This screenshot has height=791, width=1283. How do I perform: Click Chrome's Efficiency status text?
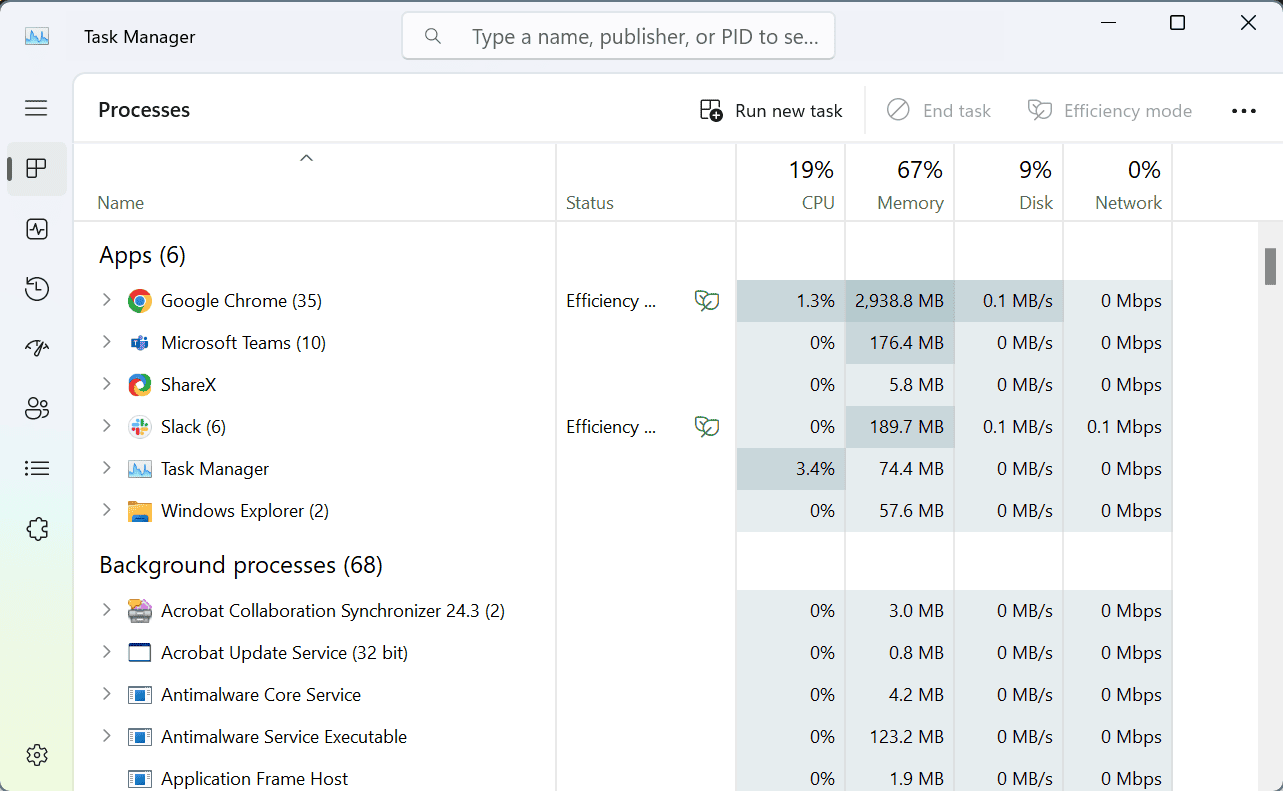pyautogui.click(x=611, y=301)
